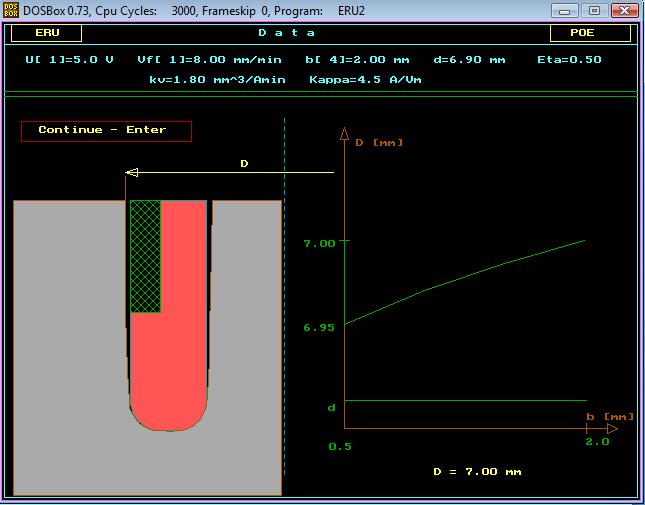The width and height of the screenshot is (645, 505).
Task: Select the U[1]=5.0 V parameter
Action: tap(69, 60)
